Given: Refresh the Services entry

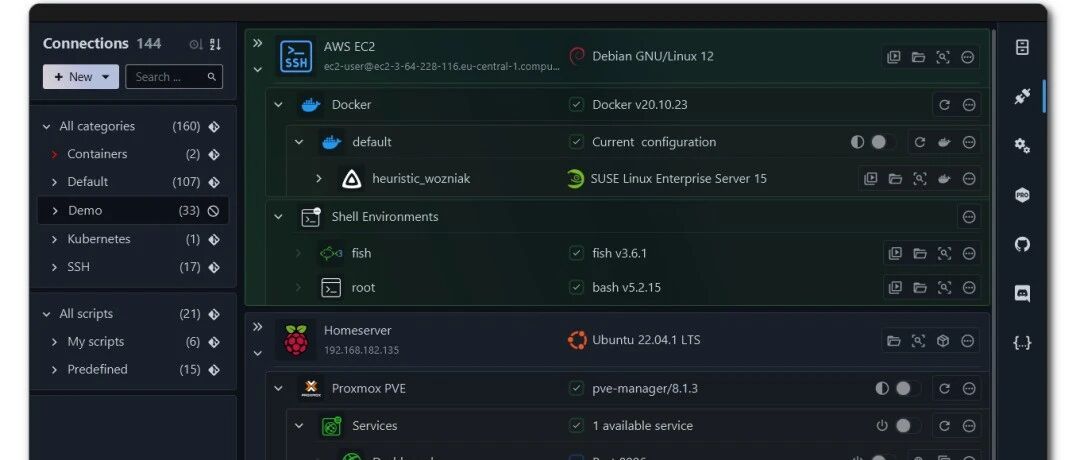Looking at the screenshot, I should [x=944, y=426].
